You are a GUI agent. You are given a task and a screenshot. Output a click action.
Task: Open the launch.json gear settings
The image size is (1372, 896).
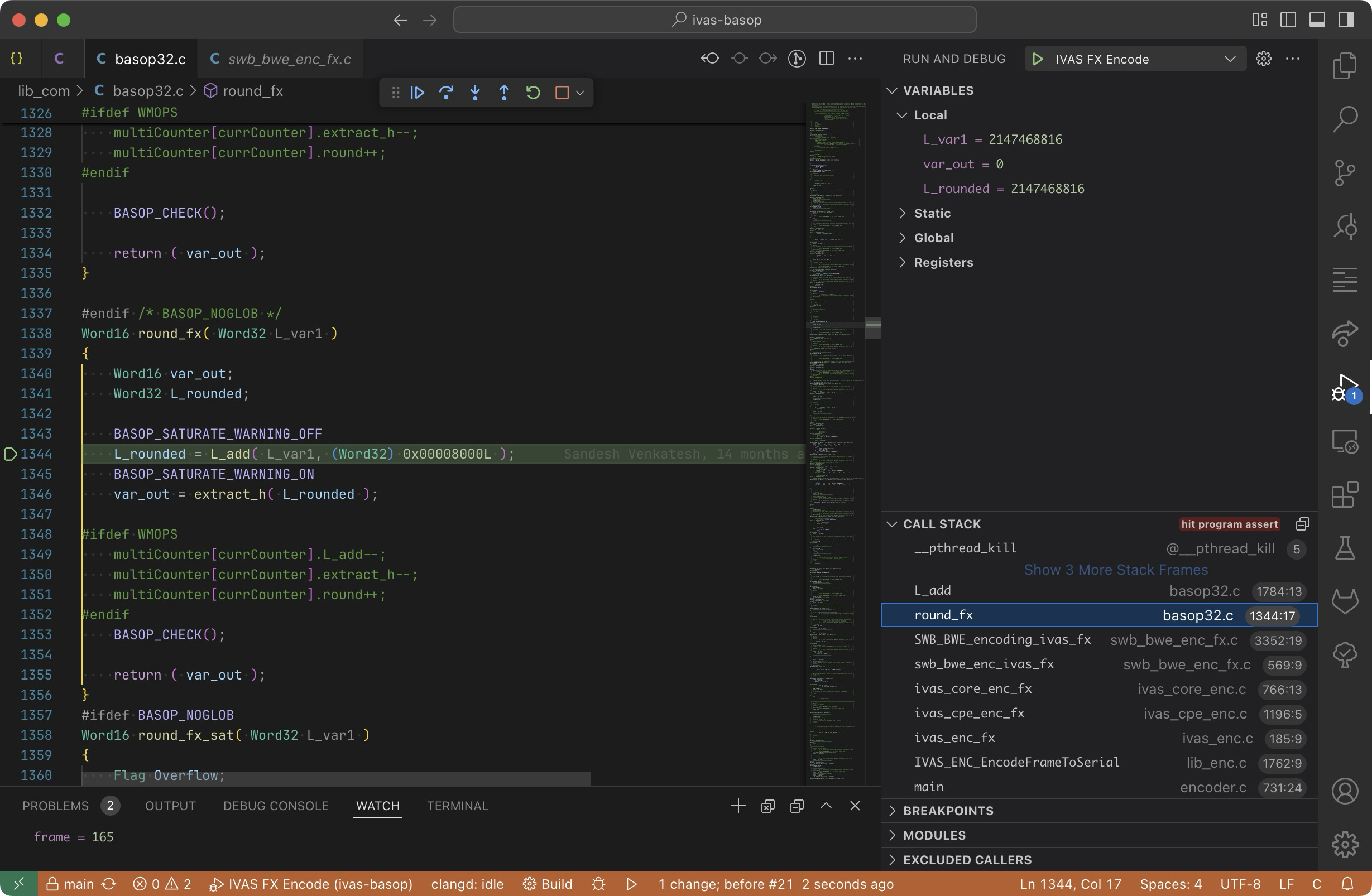point(1263,59)
